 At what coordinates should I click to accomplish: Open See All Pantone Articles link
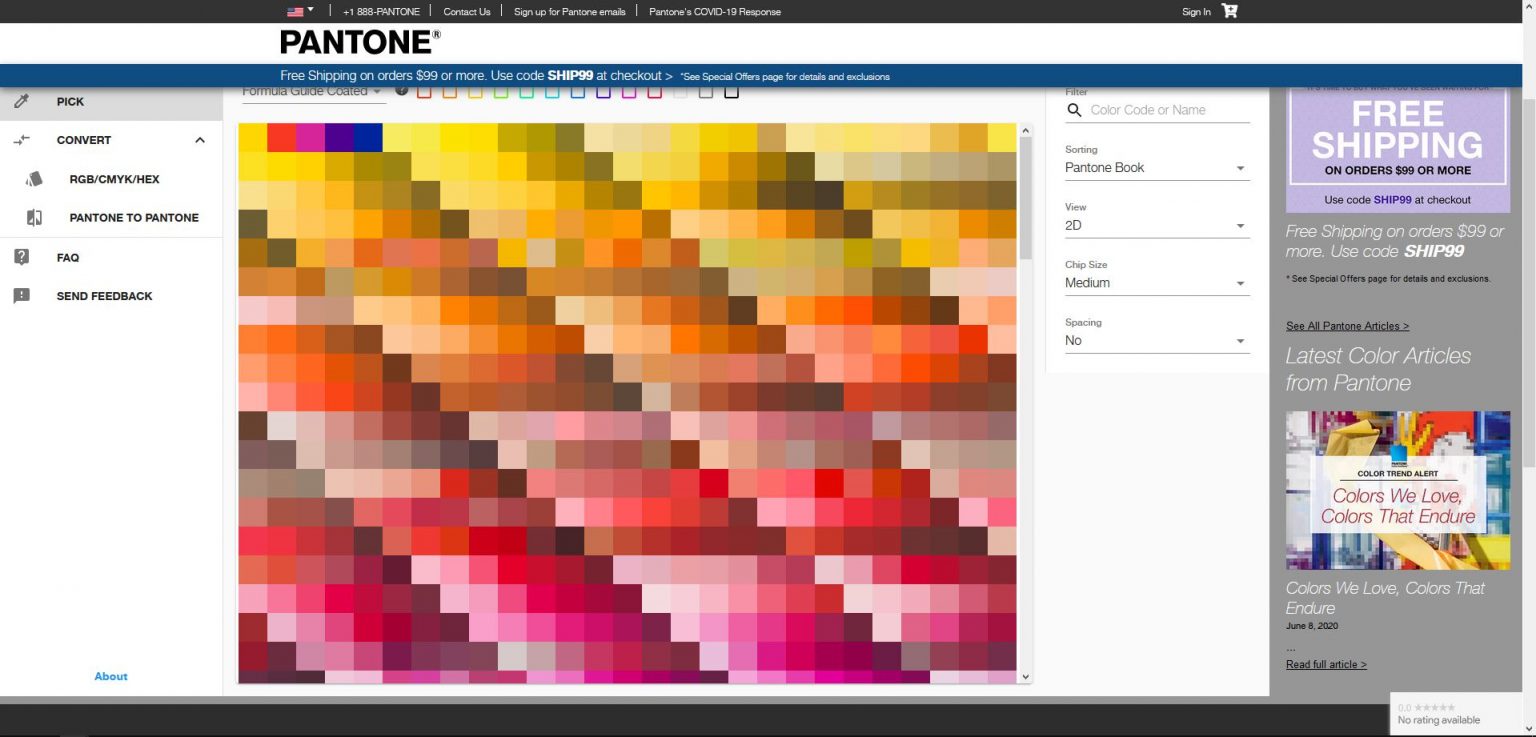(x=1347, y=326)
